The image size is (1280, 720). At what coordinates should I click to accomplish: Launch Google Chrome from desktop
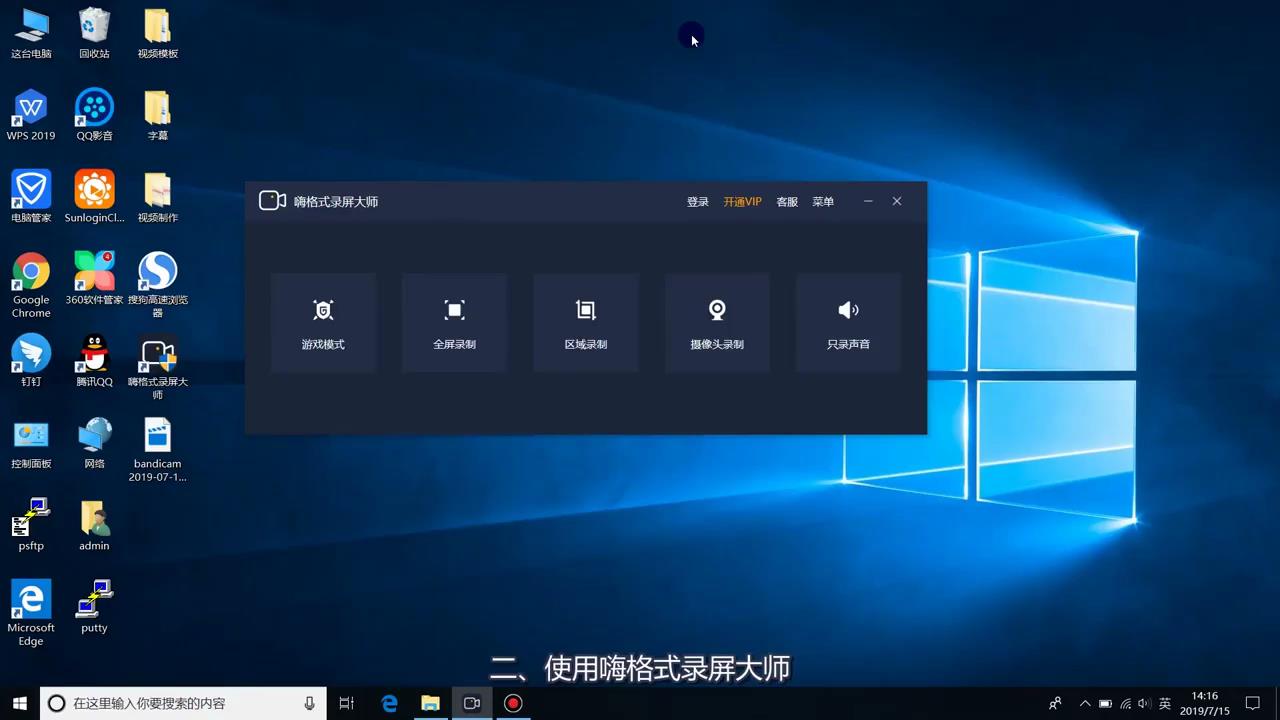tap(31, 285)
